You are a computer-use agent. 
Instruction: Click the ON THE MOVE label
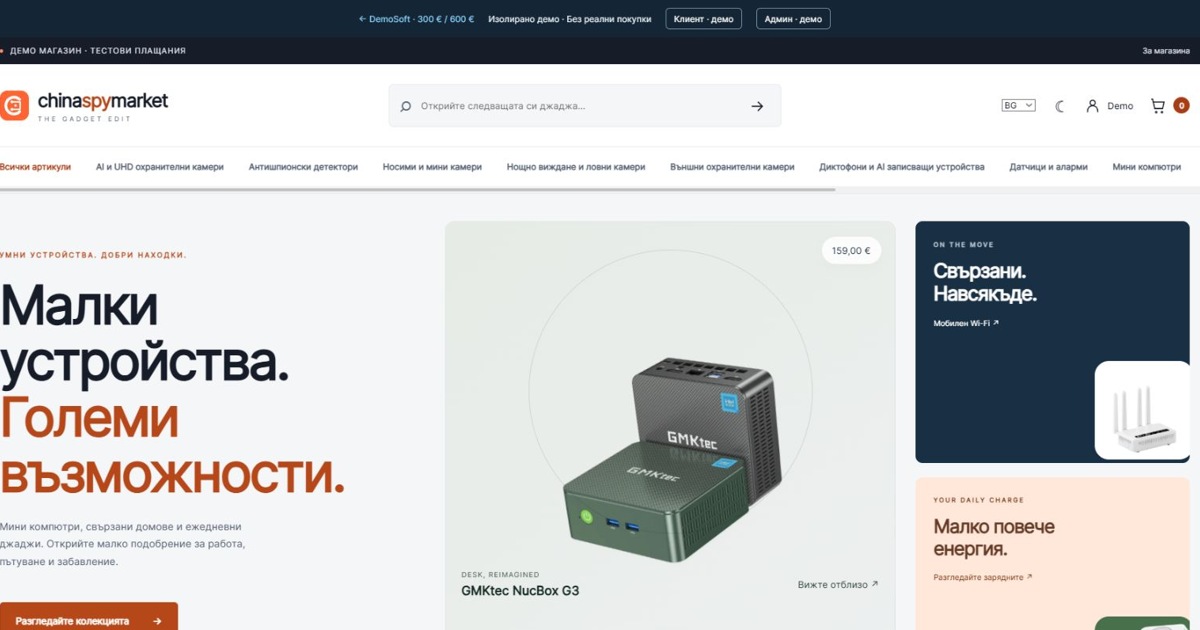[963, 245]
